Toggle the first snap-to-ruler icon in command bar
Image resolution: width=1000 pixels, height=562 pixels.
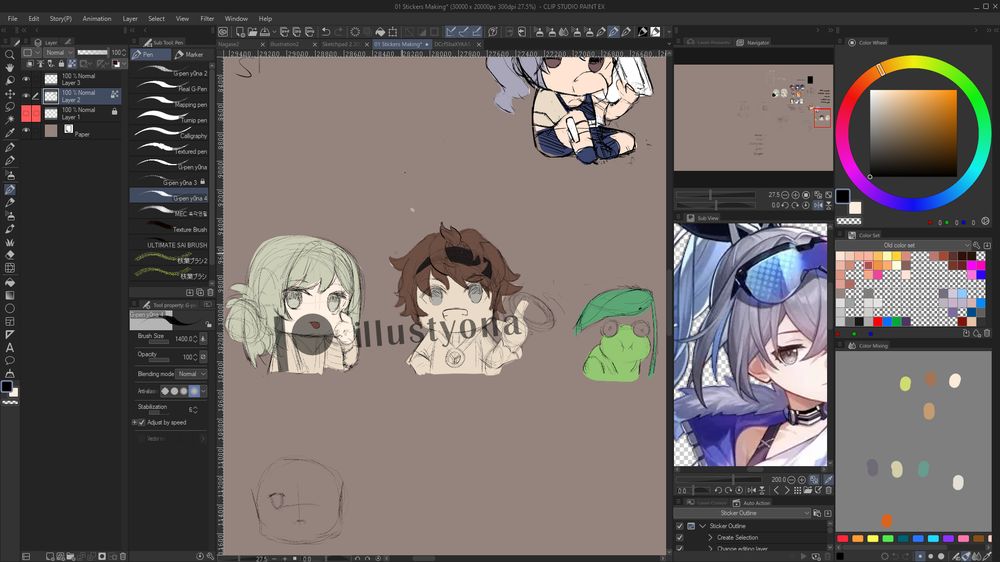(451, 31)
